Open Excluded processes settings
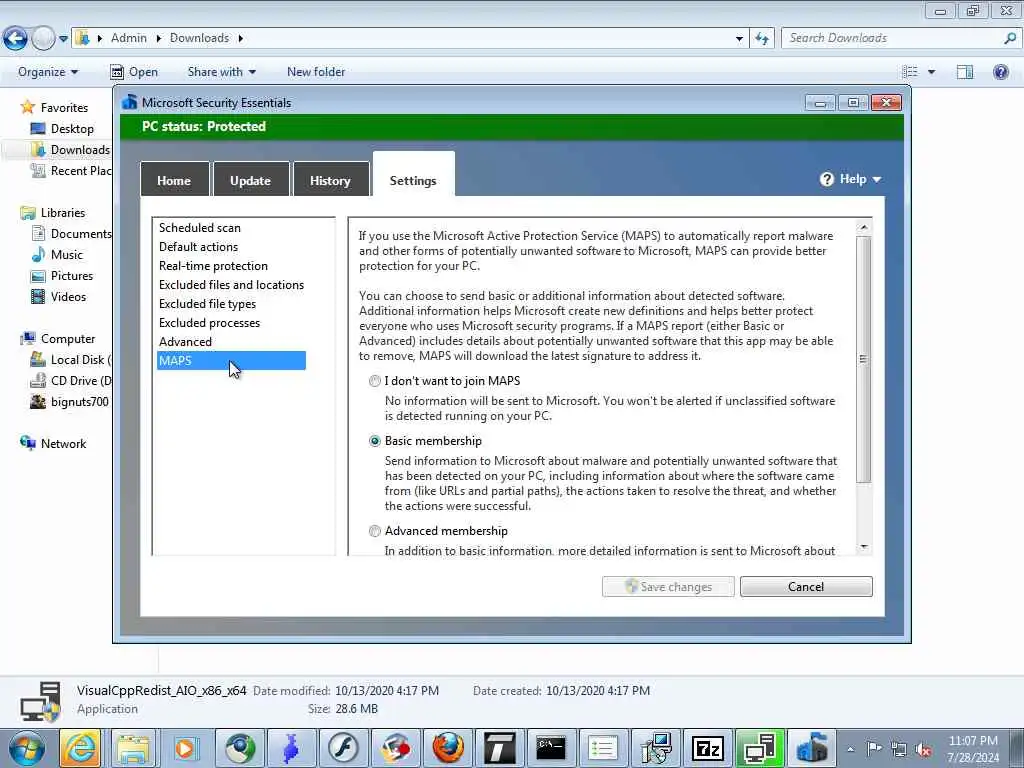This screenshot has width=1024, height=768. (210, 323)
